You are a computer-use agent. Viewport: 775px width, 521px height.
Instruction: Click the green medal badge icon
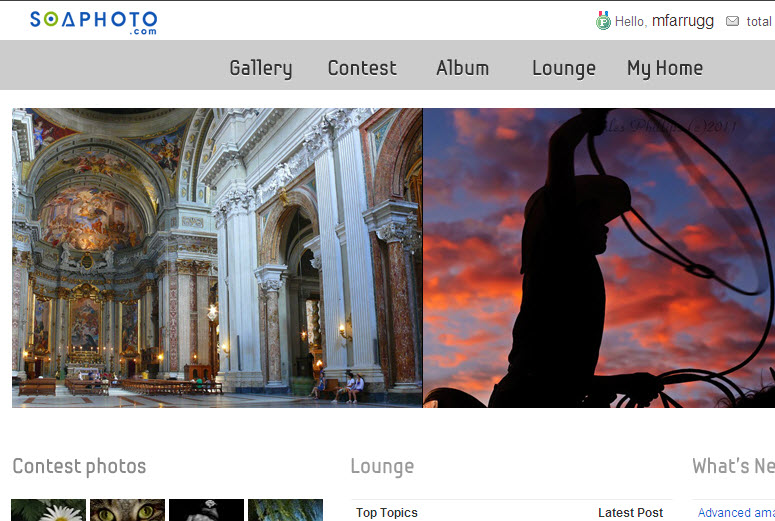(603, 20)
